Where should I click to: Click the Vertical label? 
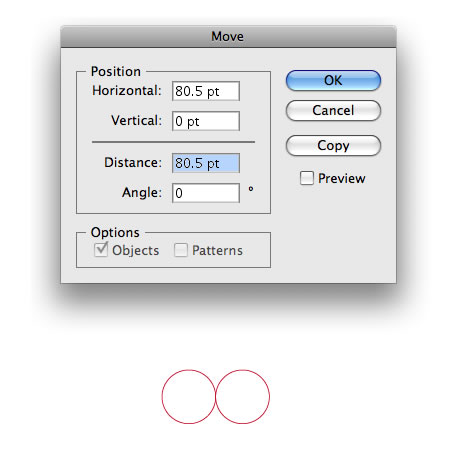click(136, 121)
